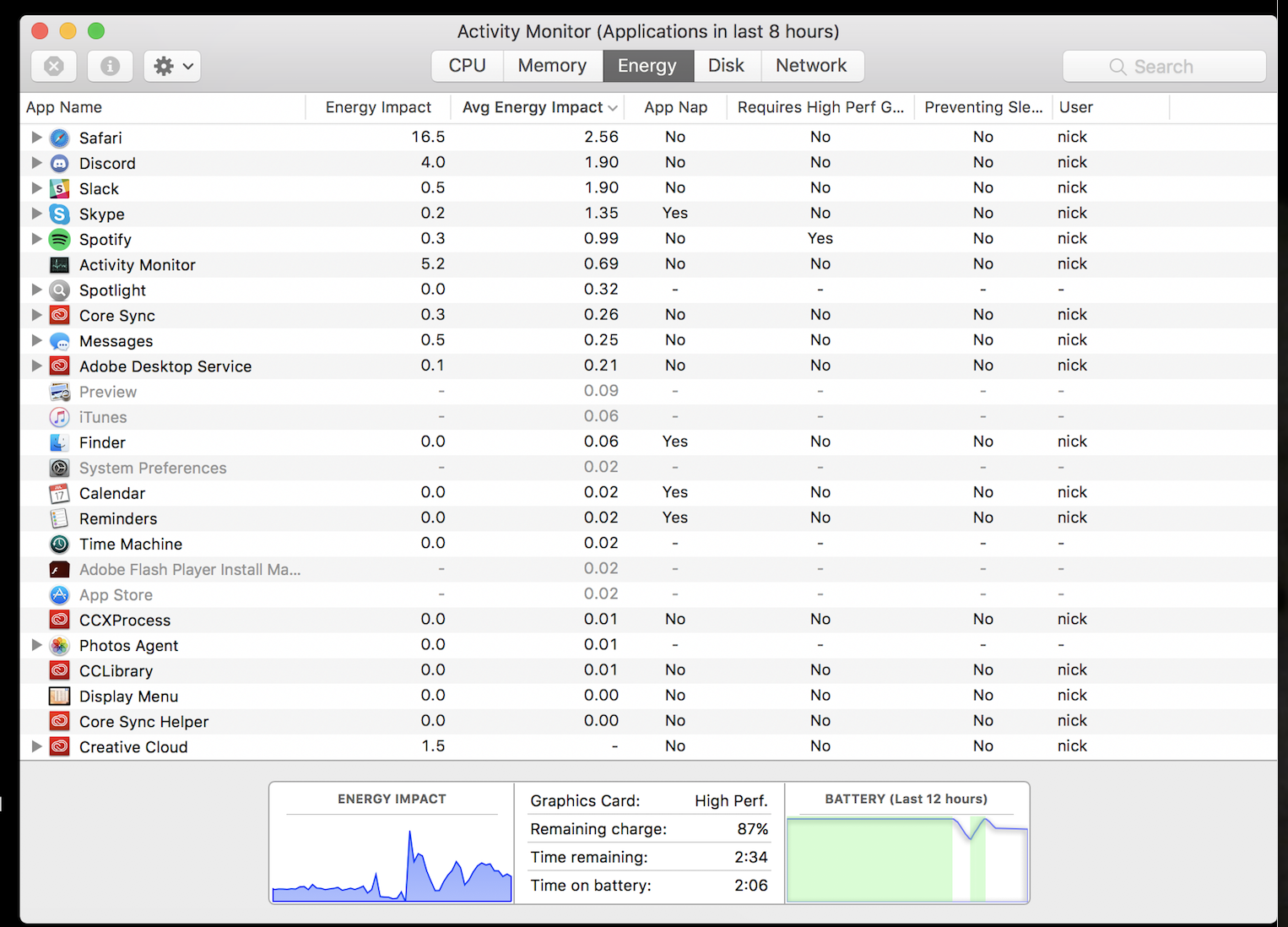The height and width of the screenshot is (927, 1288).
Task: Click the Preview app icon
Action: [x=59, y=392]
